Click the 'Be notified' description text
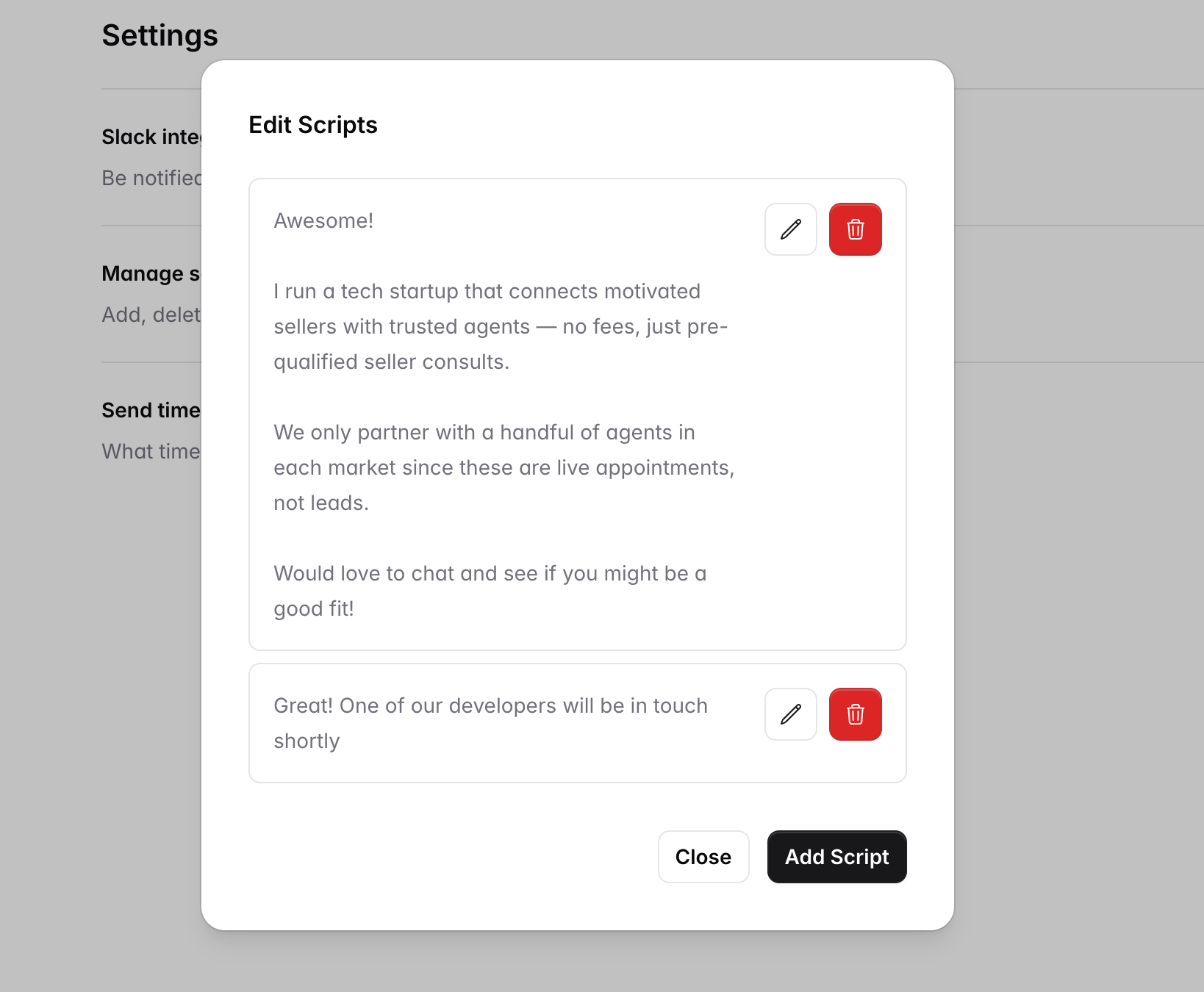The image size is (1204, 992). [151, 178]
